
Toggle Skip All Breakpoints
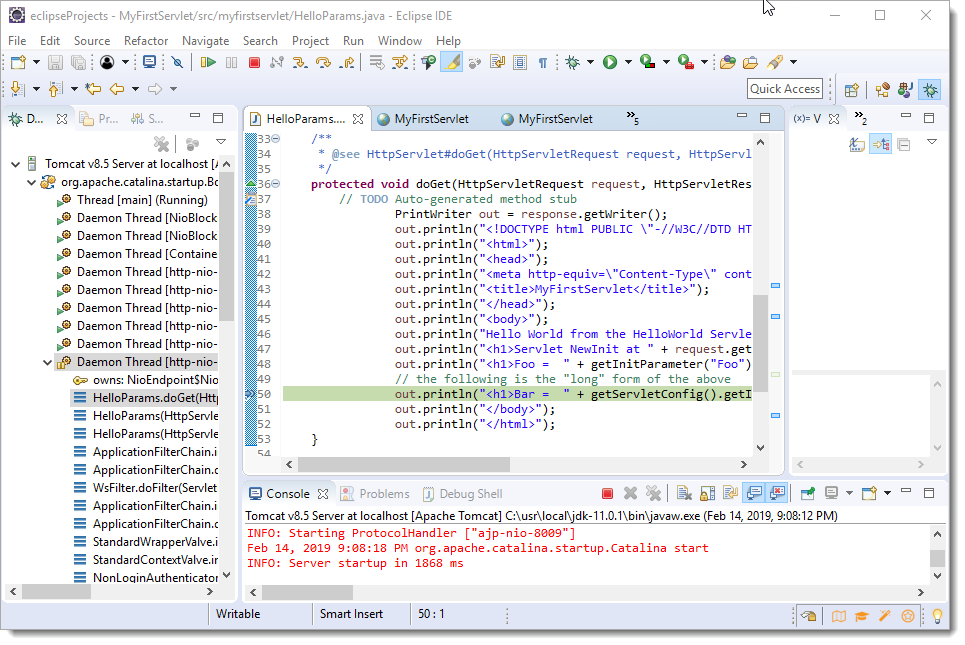click(177, 62)
